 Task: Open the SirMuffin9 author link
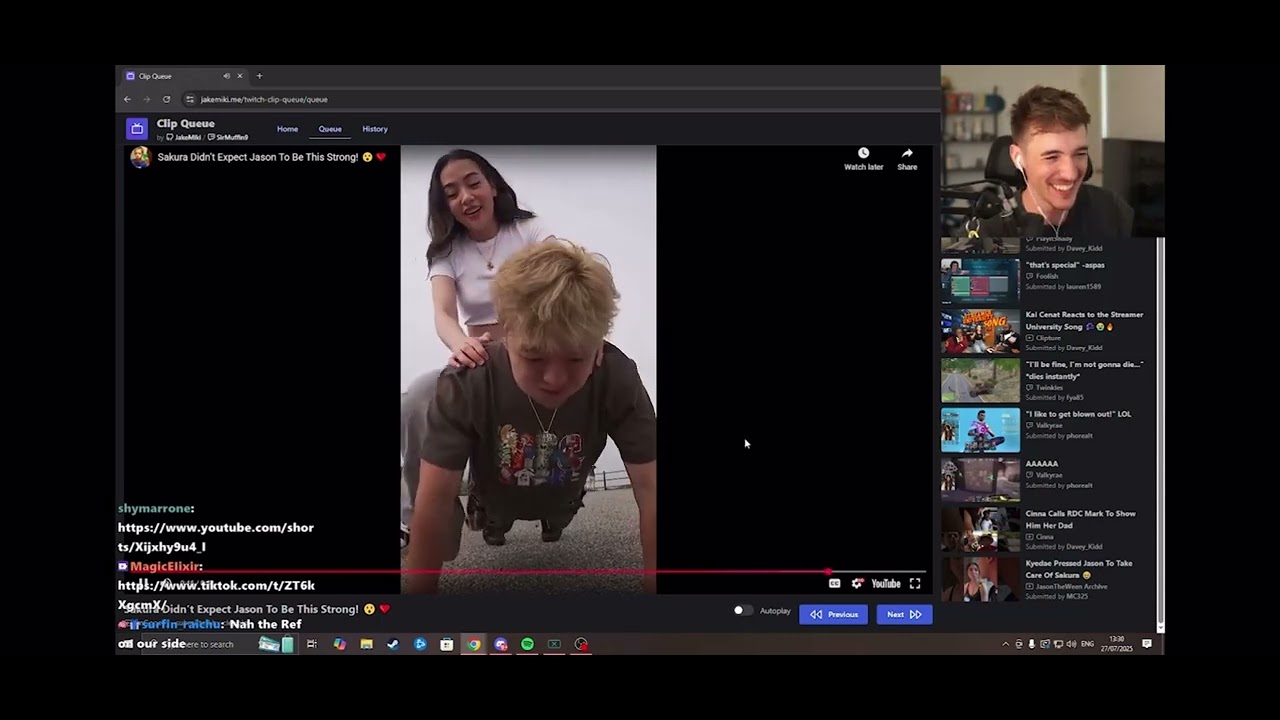229,137
